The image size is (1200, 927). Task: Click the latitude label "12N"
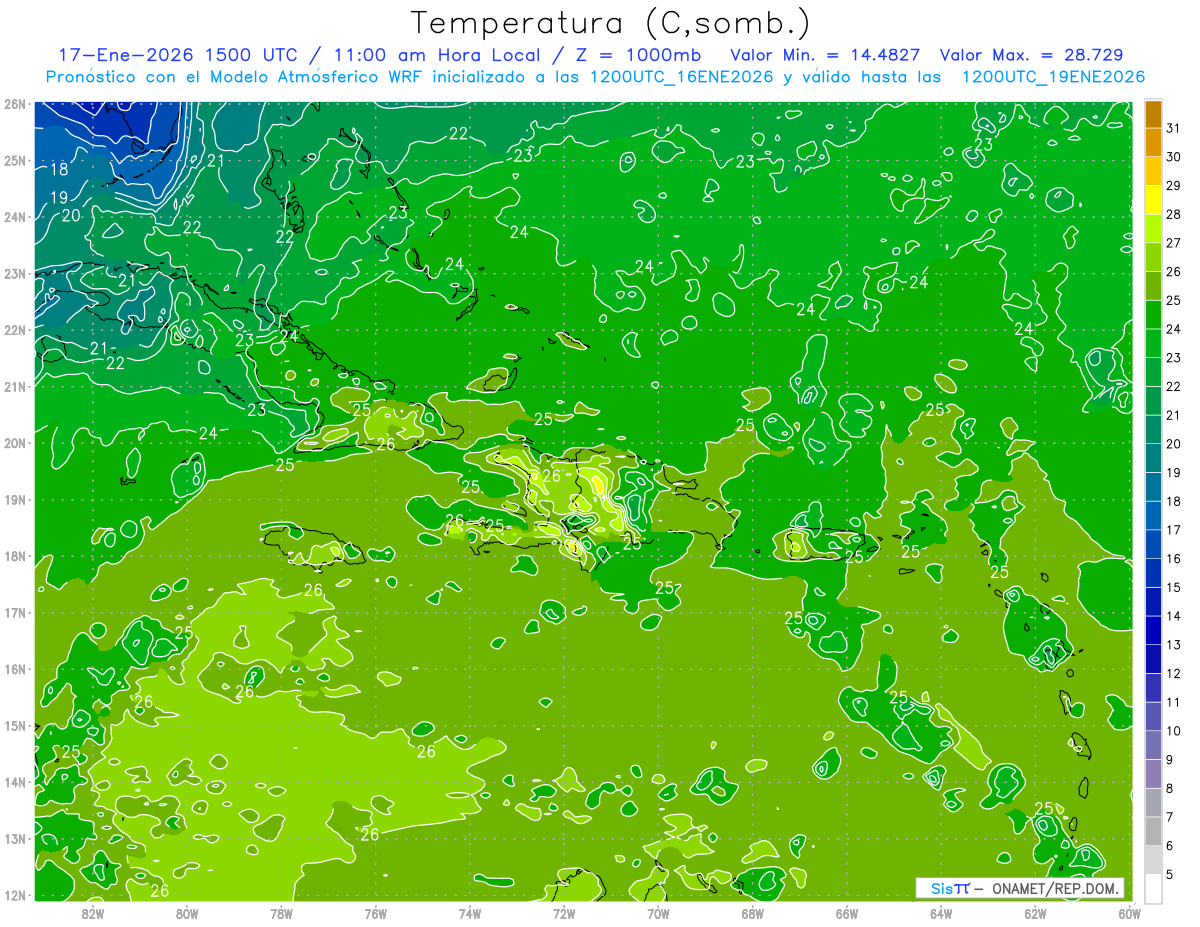[15, 895]
